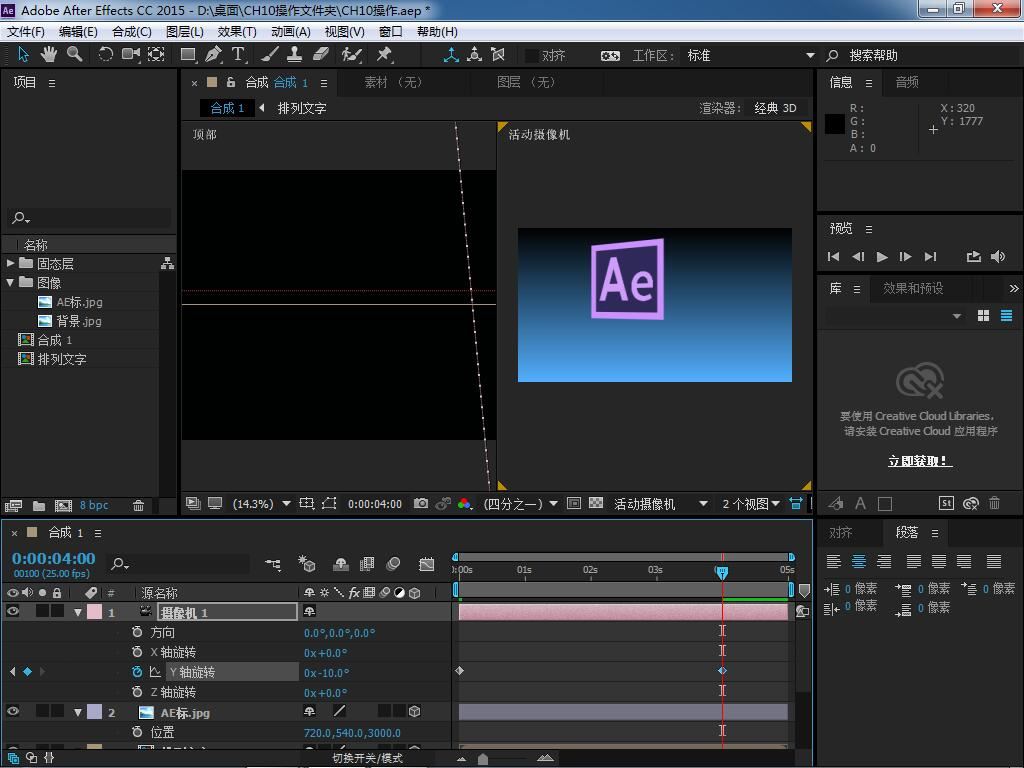This screenshot has width=1024, height=768.
Task: Open the 文件(F) menu
Action: point(25,31)
